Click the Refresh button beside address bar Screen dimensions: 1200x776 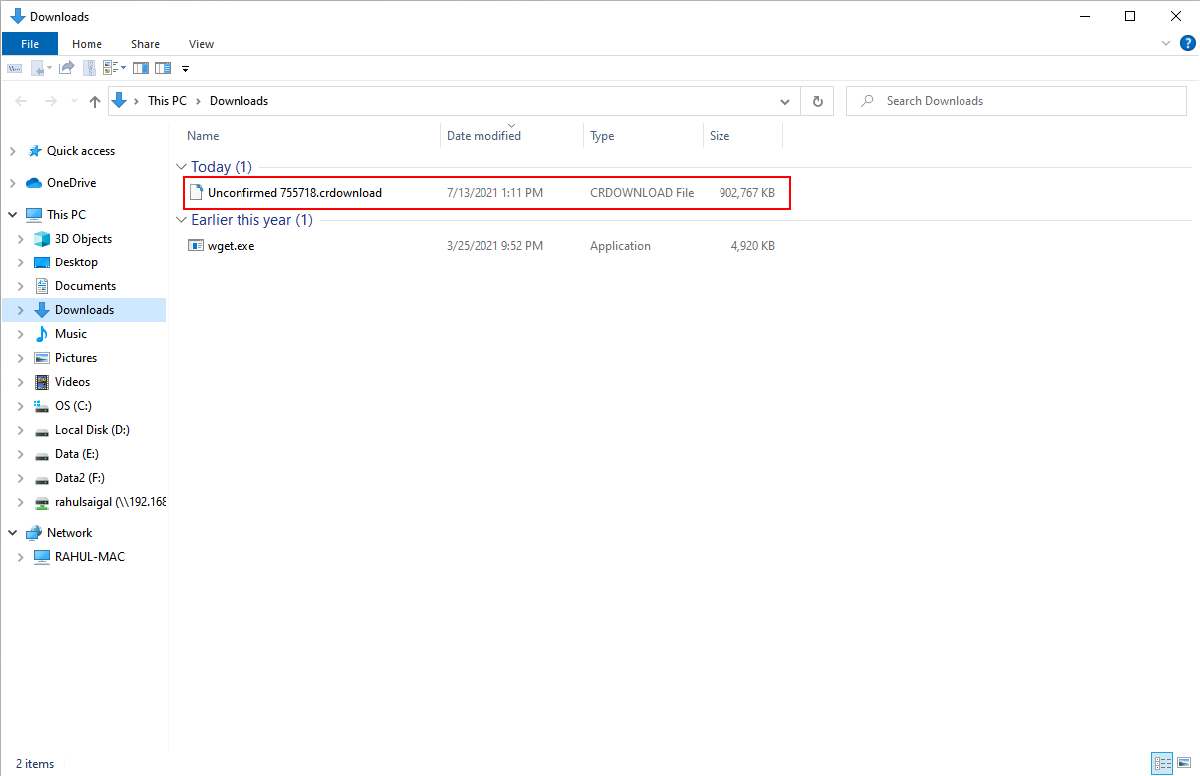[818, 101]
